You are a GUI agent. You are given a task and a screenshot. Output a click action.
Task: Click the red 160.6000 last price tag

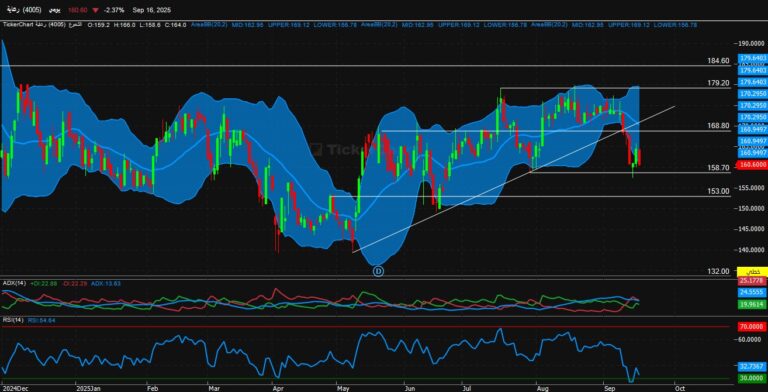[x=752, y=165]
